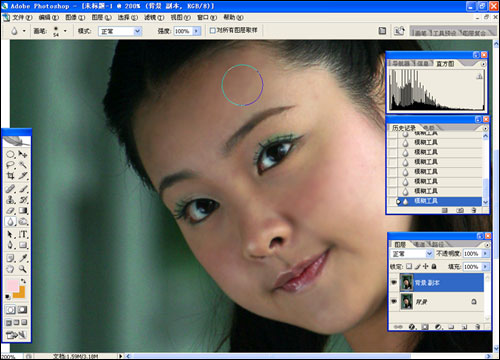This screenshot has height=360, width=500.
Task: Switch to Quick Mask mode button
Action: tap(23, 310)
